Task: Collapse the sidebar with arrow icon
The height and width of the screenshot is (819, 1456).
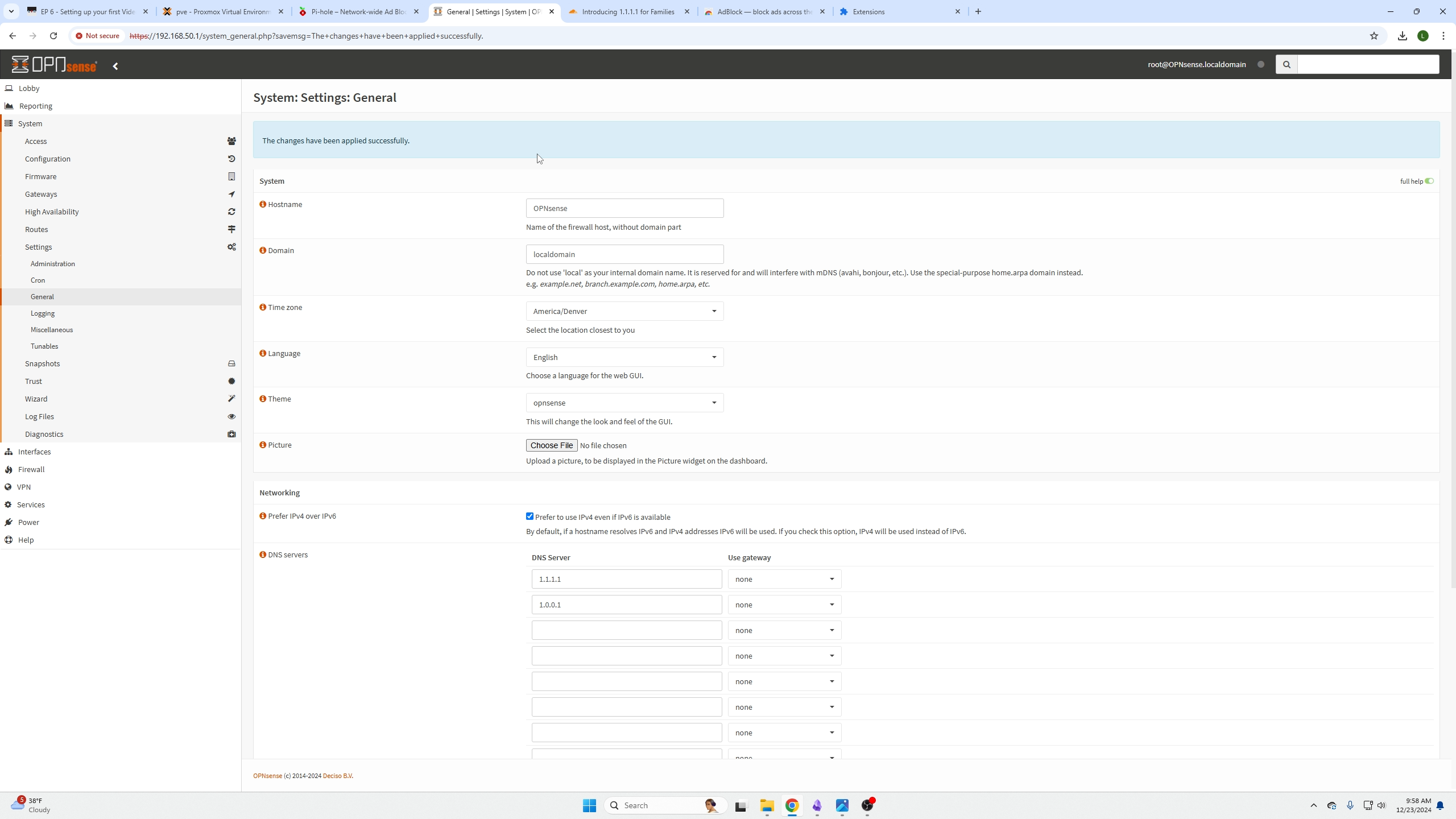Action: [x=115, y=67]
